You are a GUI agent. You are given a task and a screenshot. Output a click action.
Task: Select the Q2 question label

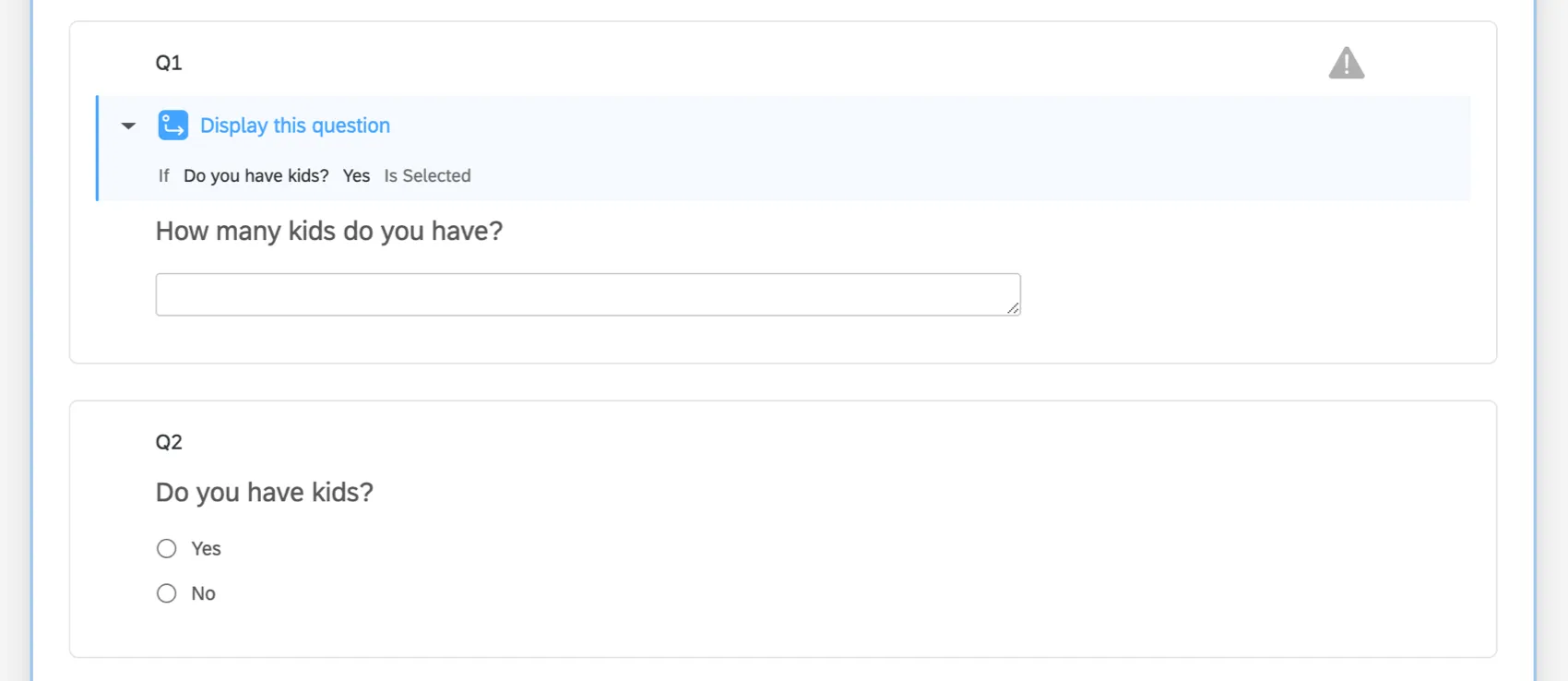coord(170,441)
